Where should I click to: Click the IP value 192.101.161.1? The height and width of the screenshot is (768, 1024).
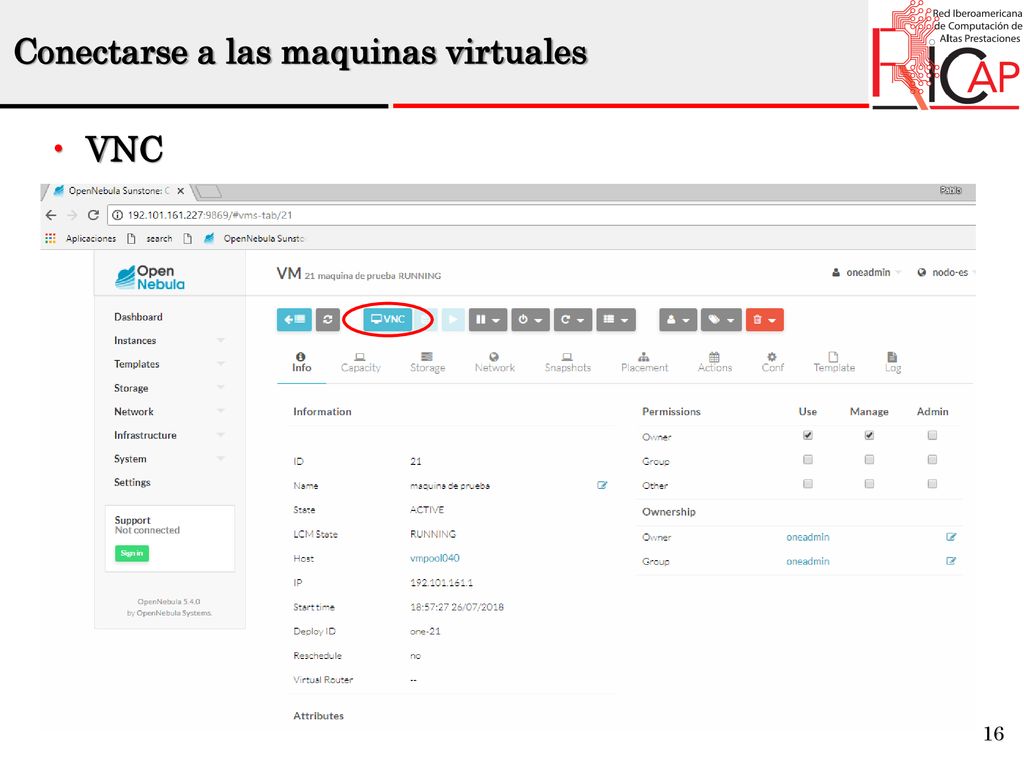(441, 583)
